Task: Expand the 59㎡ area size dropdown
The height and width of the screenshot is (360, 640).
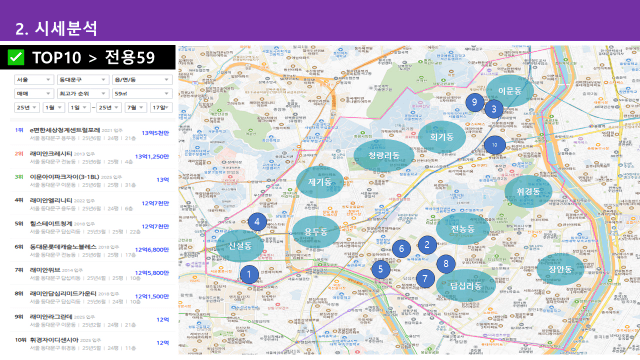Action: click(142, 93)
